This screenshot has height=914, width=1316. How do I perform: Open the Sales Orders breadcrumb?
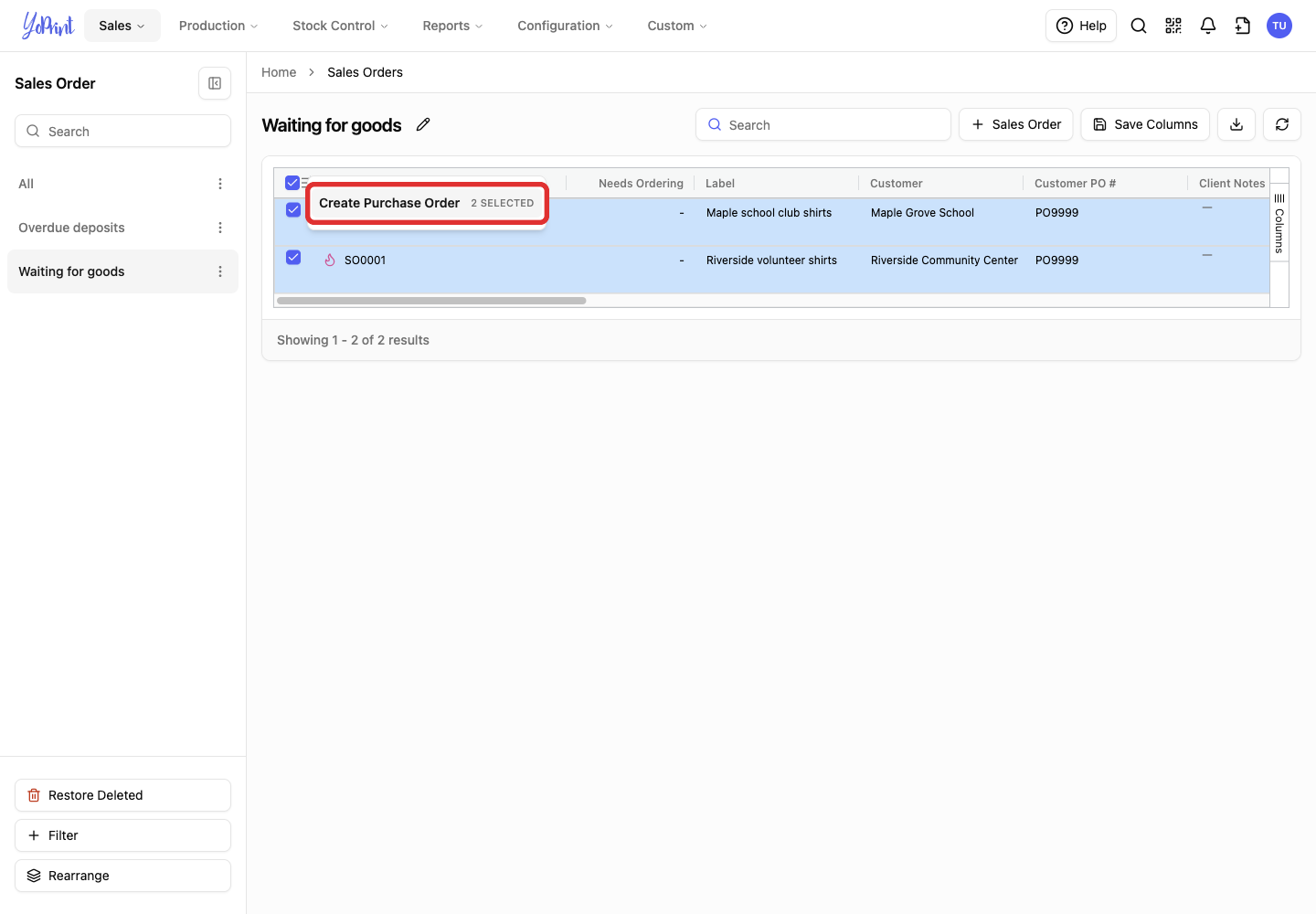365,72
